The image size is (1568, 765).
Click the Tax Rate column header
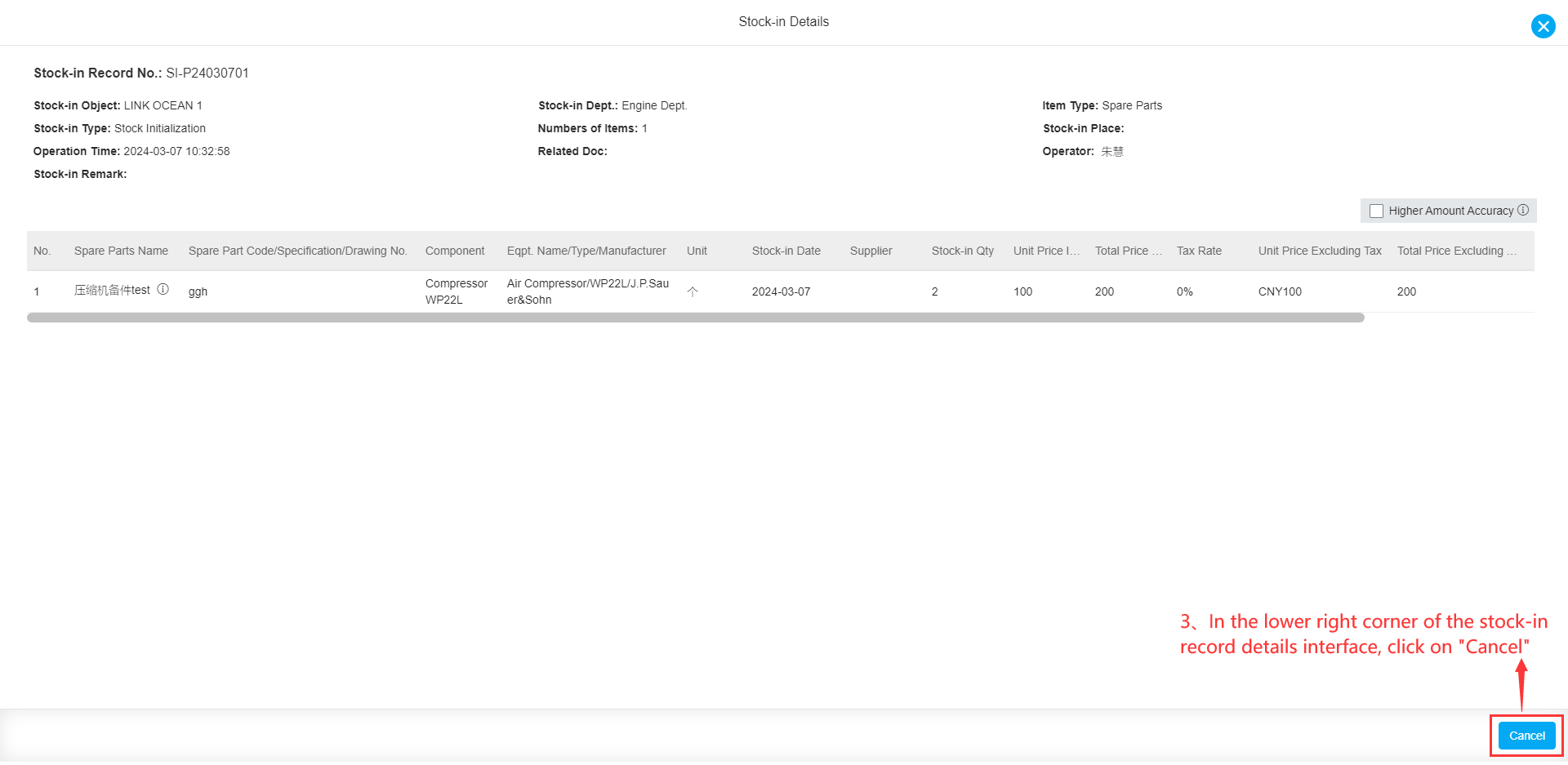click(1199, 251)
